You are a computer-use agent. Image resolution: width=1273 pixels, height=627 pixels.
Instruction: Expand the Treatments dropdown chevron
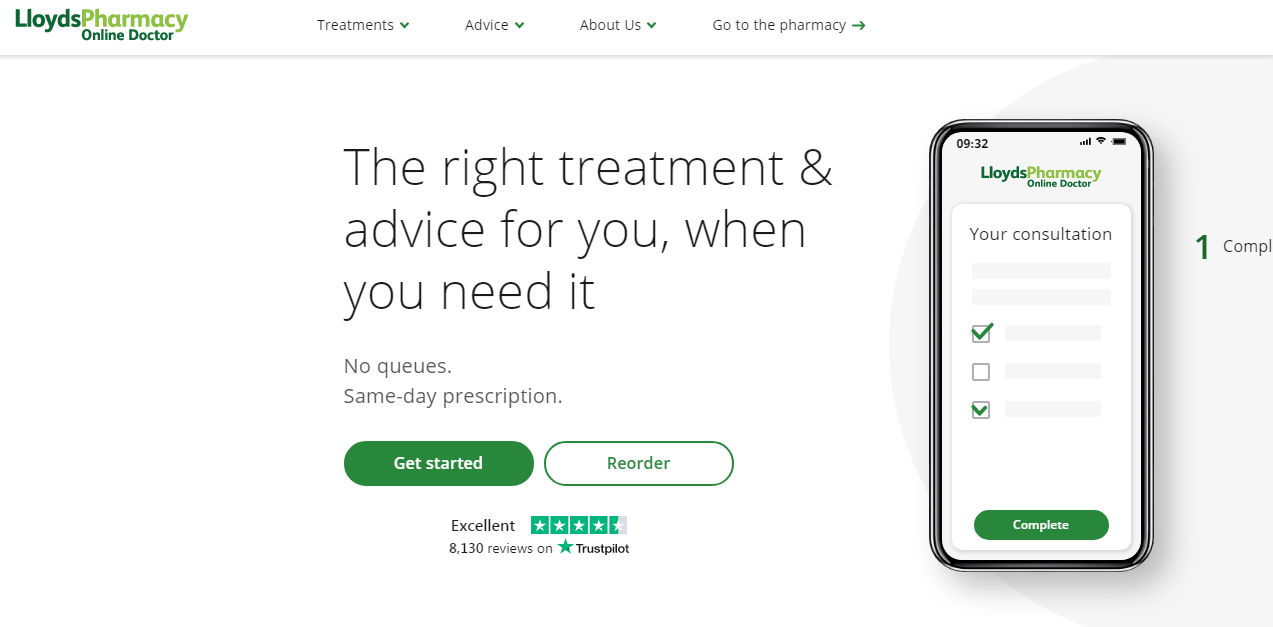404,26
